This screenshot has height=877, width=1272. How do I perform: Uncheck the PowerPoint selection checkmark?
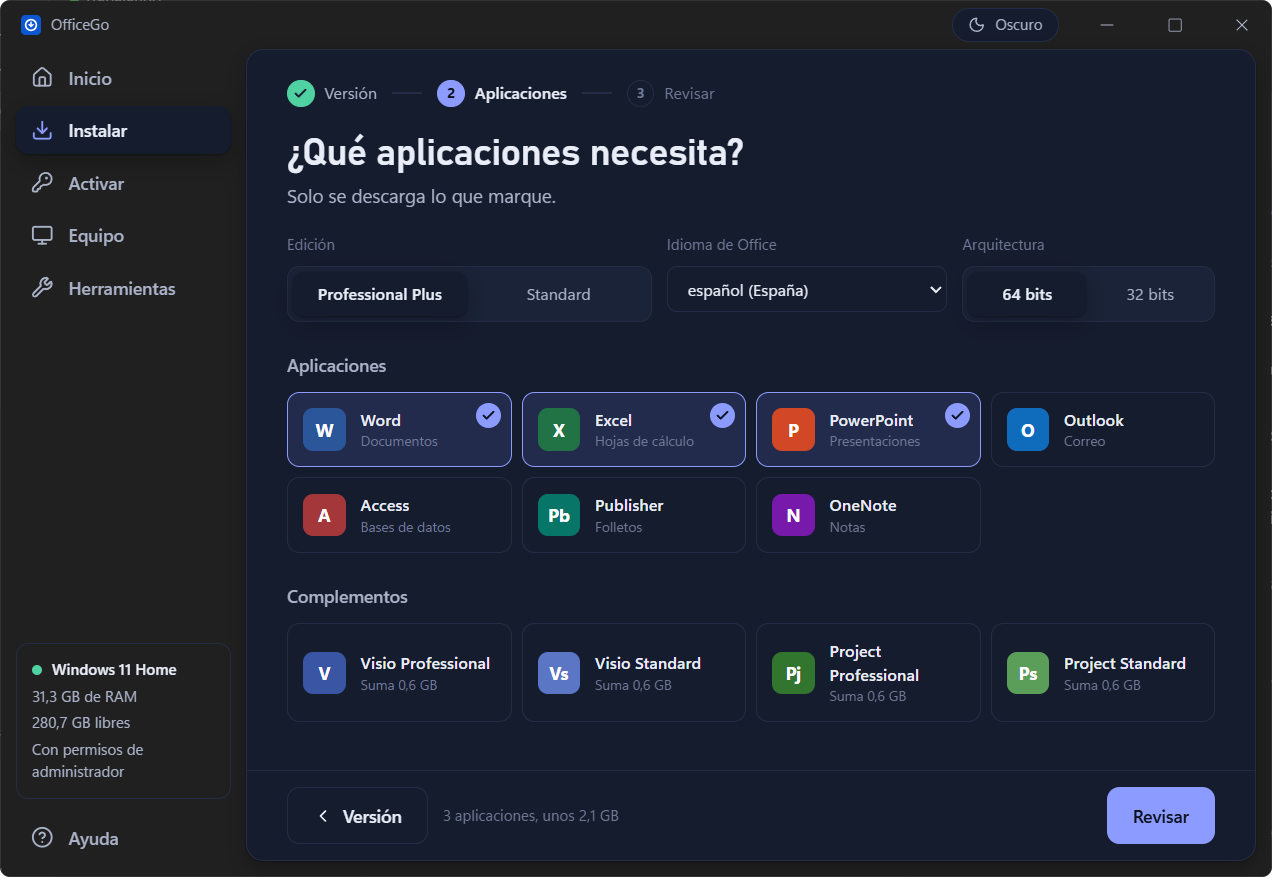[957, 415]
